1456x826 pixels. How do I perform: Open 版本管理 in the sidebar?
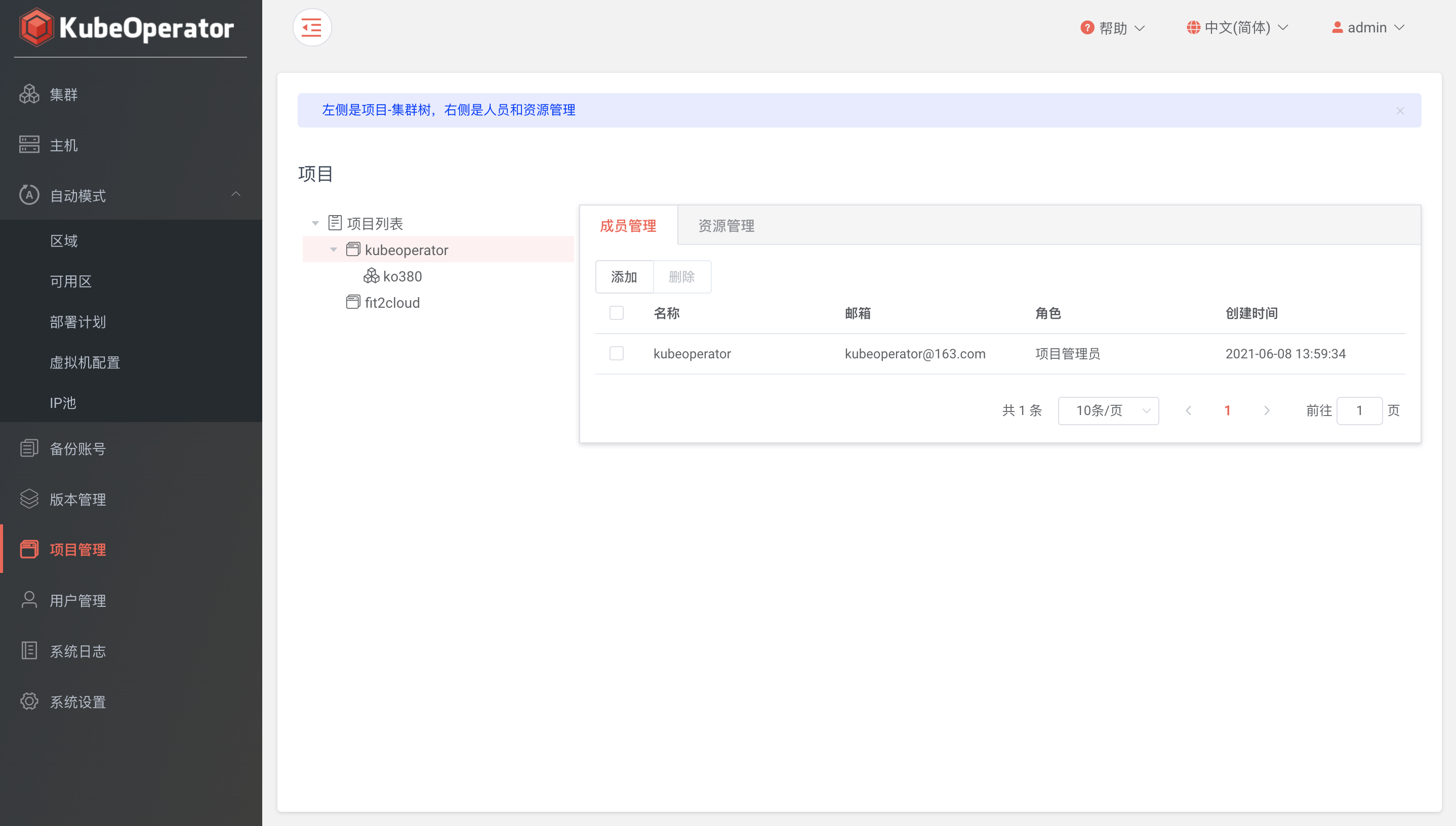pyautogui.click(x=131, y=499)
